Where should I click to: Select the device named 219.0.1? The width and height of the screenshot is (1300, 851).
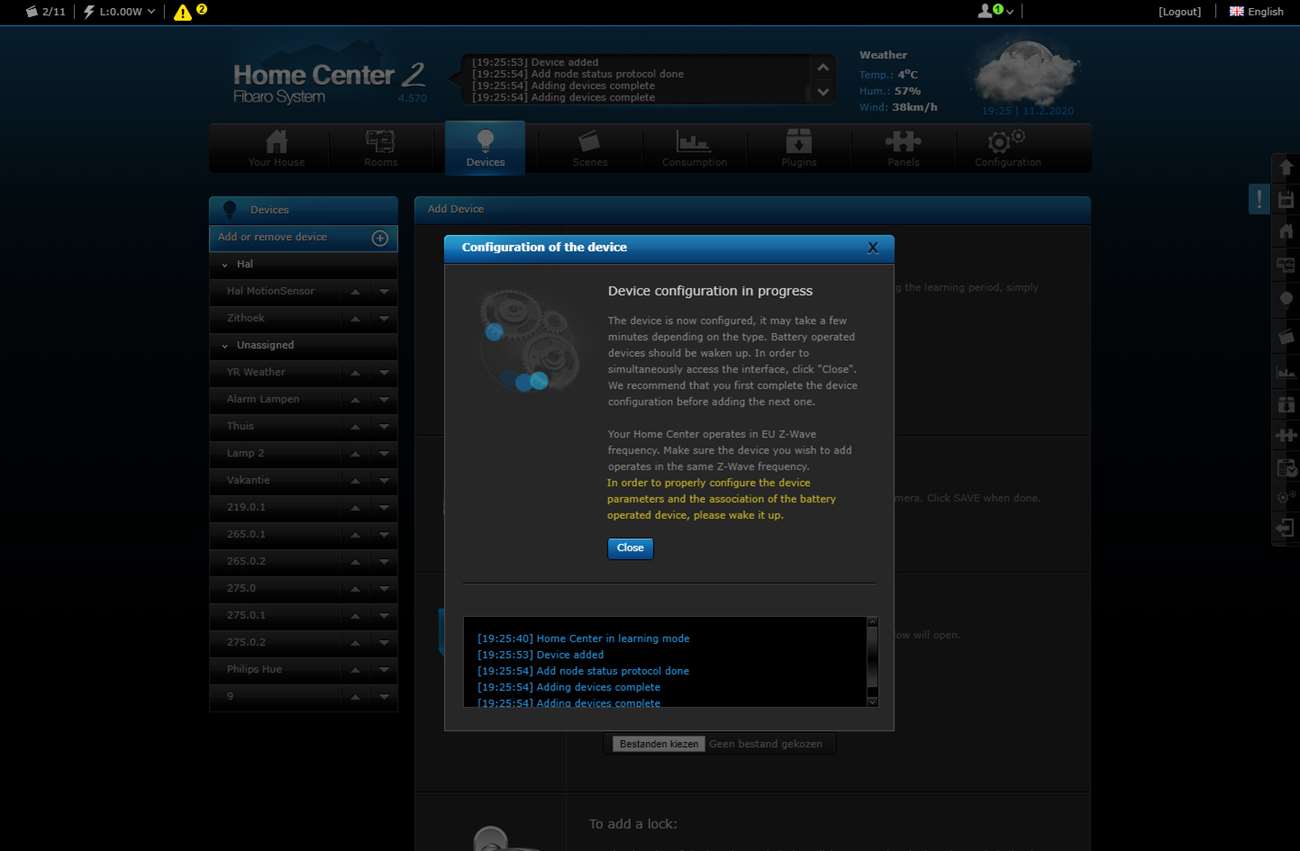coord(246,507)
